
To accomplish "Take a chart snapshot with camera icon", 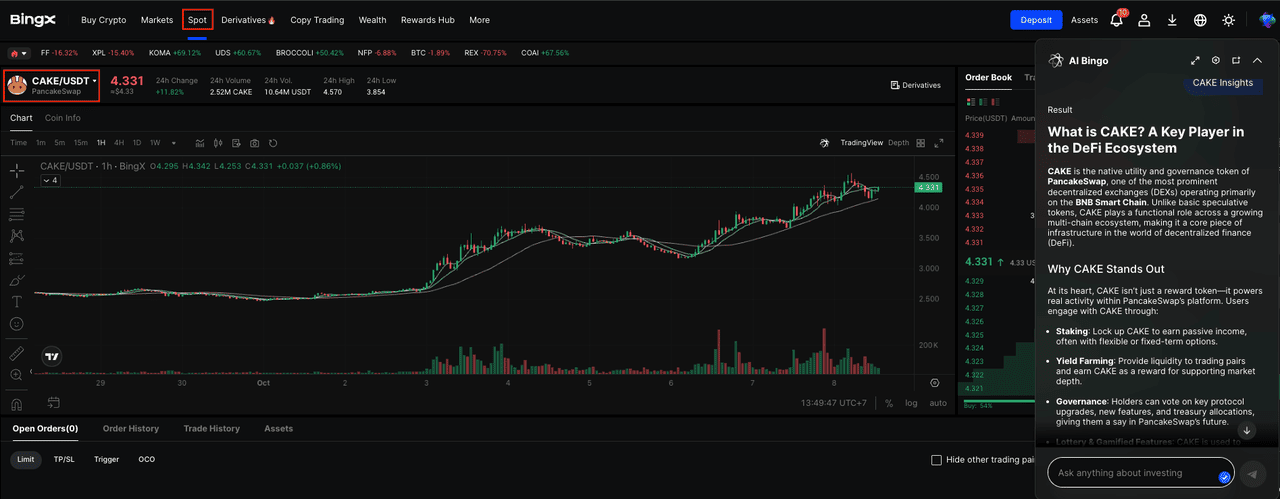I will pos(255,143).
